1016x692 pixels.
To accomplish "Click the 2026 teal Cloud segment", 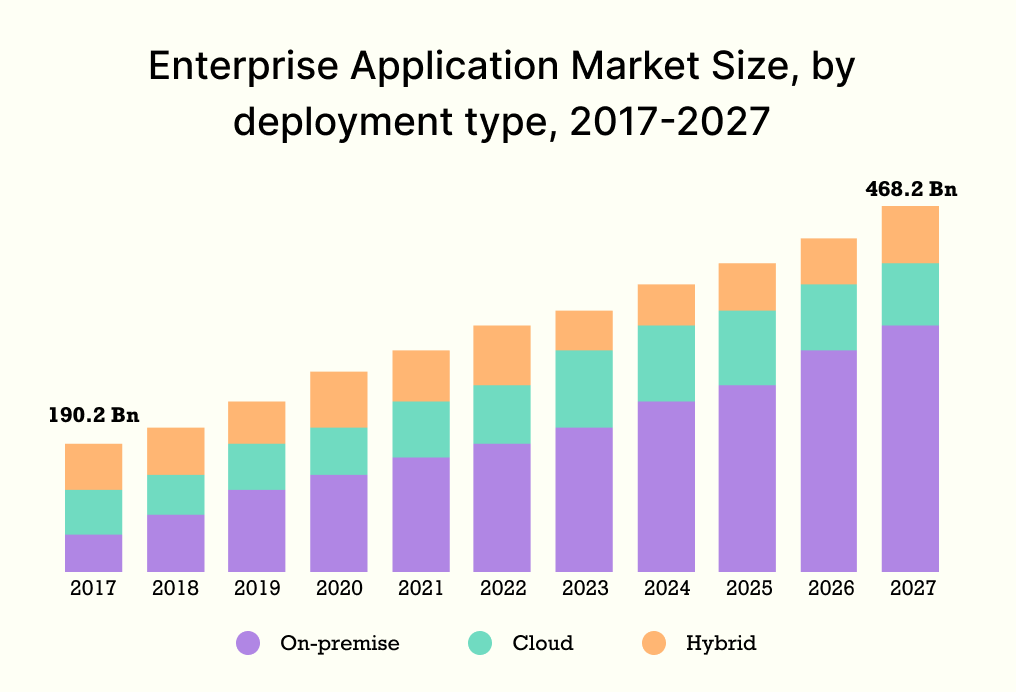I will coord(829,317).
